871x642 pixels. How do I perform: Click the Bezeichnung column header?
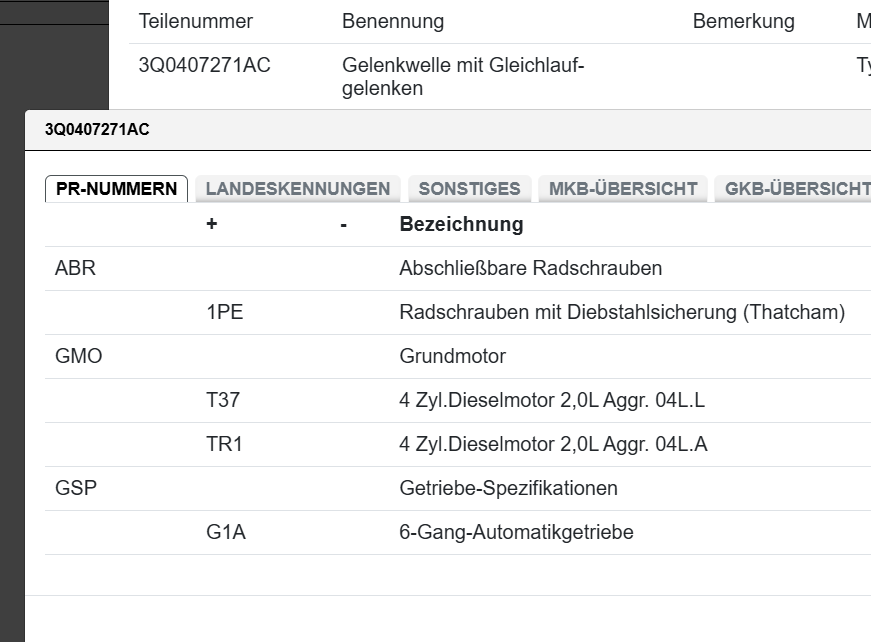pyautogui.click(x=461, y=224)
